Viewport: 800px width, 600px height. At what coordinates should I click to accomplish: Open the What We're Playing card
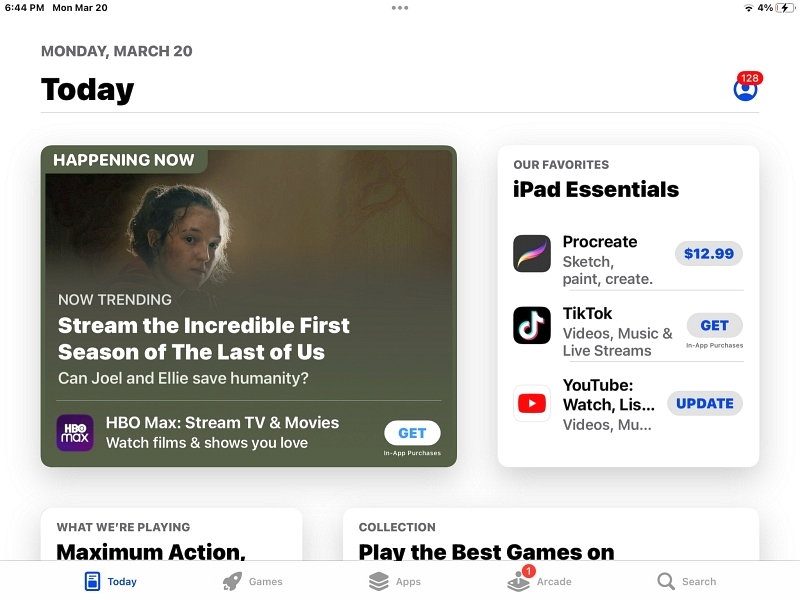point(171,534)
